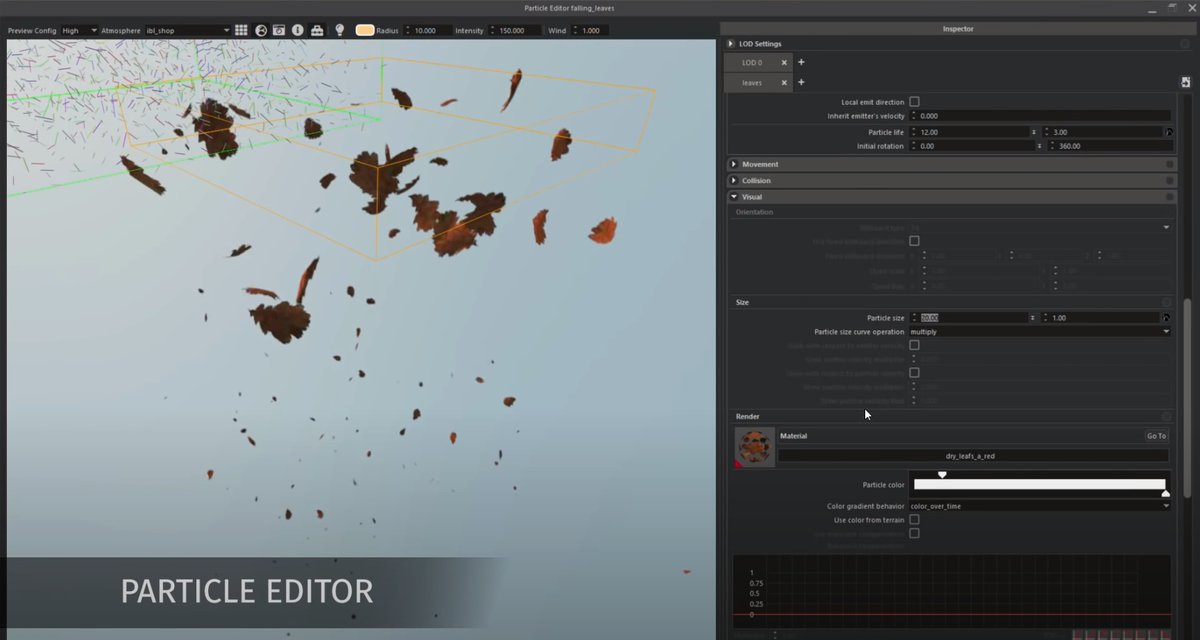Open the Color gradient behavior dropdown
1200x640 pixels.
coord(1038,506)
